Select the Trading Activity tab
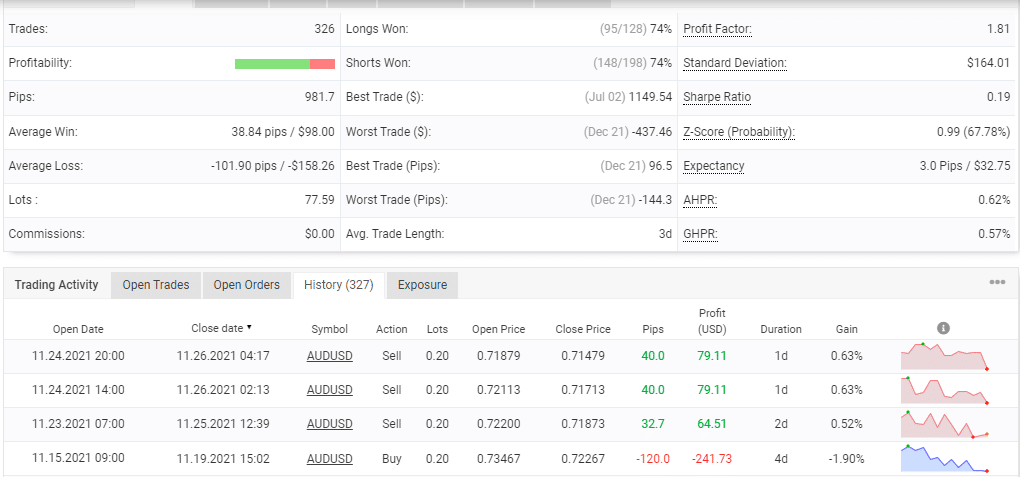 point(57,285)
